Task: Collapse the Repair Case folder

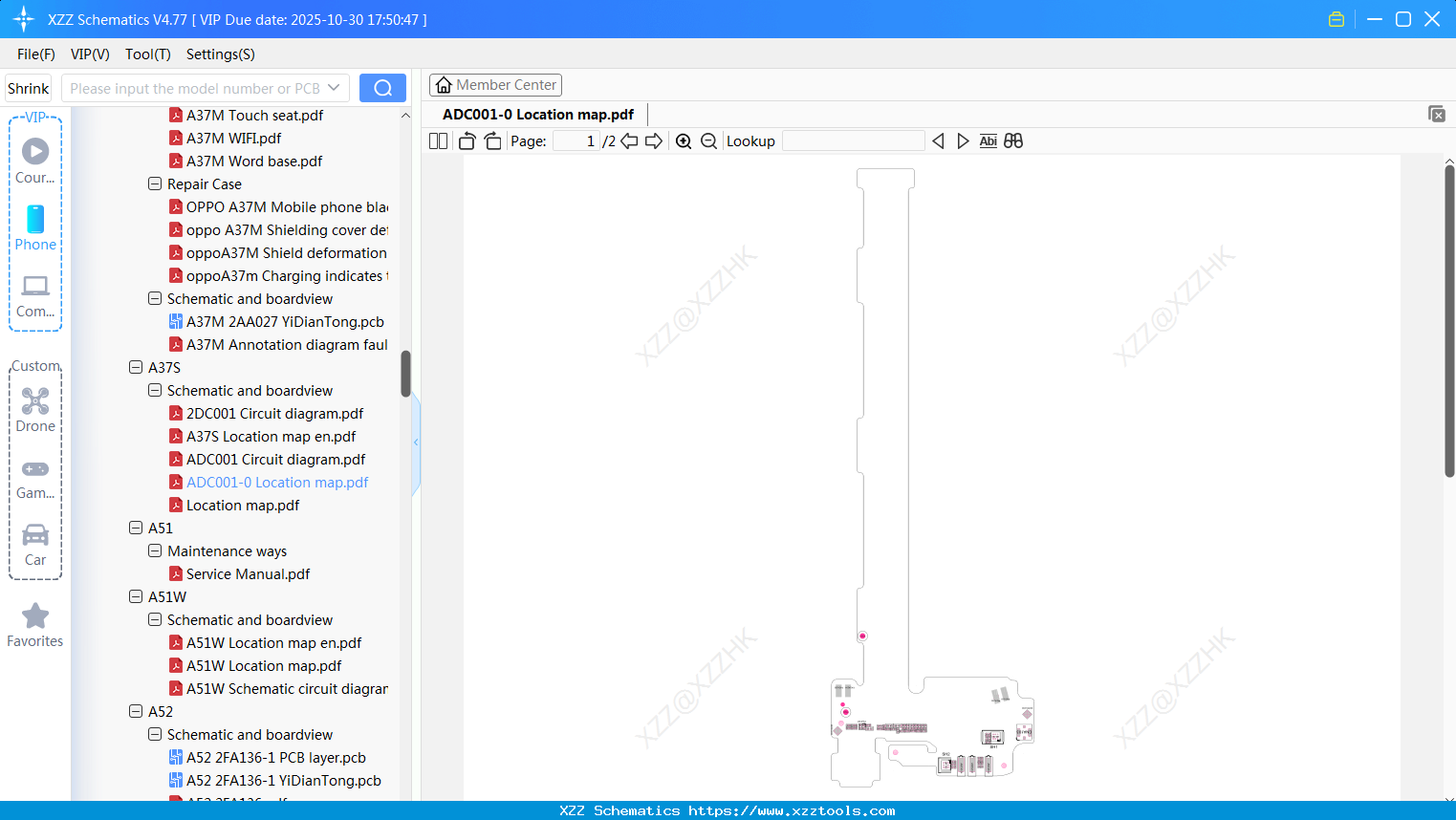Action: (155, 183)
